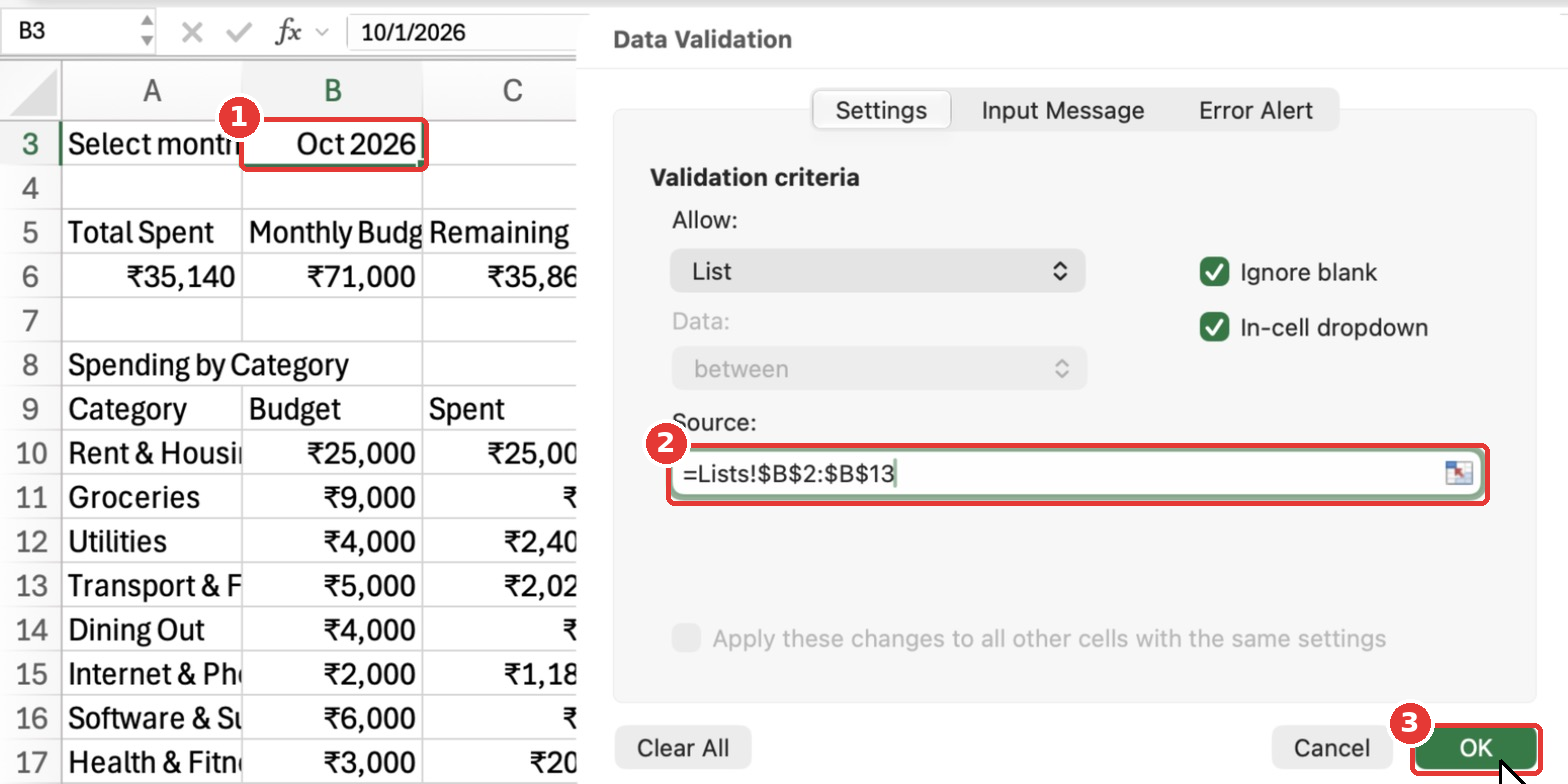
Task: Switch to the Error Alert tab
Action: pos(1256,110)
